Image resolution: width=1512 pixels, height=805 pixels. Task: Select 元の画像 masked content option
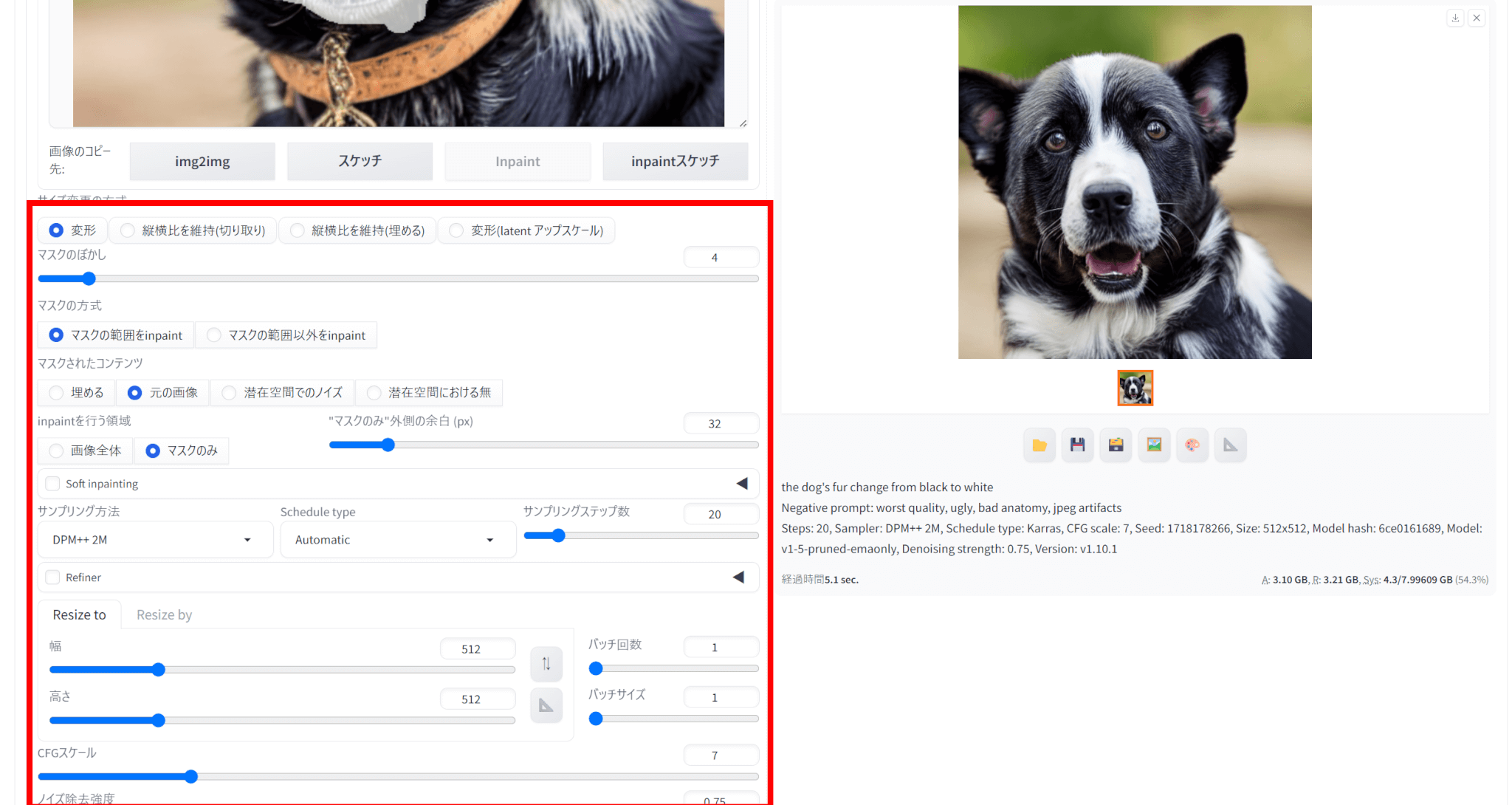[163, 393]
